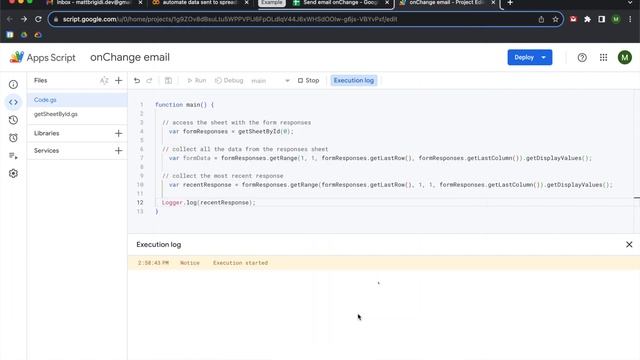This screenshot has height=360, width=640.
Task: Click the browser address bar URL
Action: [230, 19]
